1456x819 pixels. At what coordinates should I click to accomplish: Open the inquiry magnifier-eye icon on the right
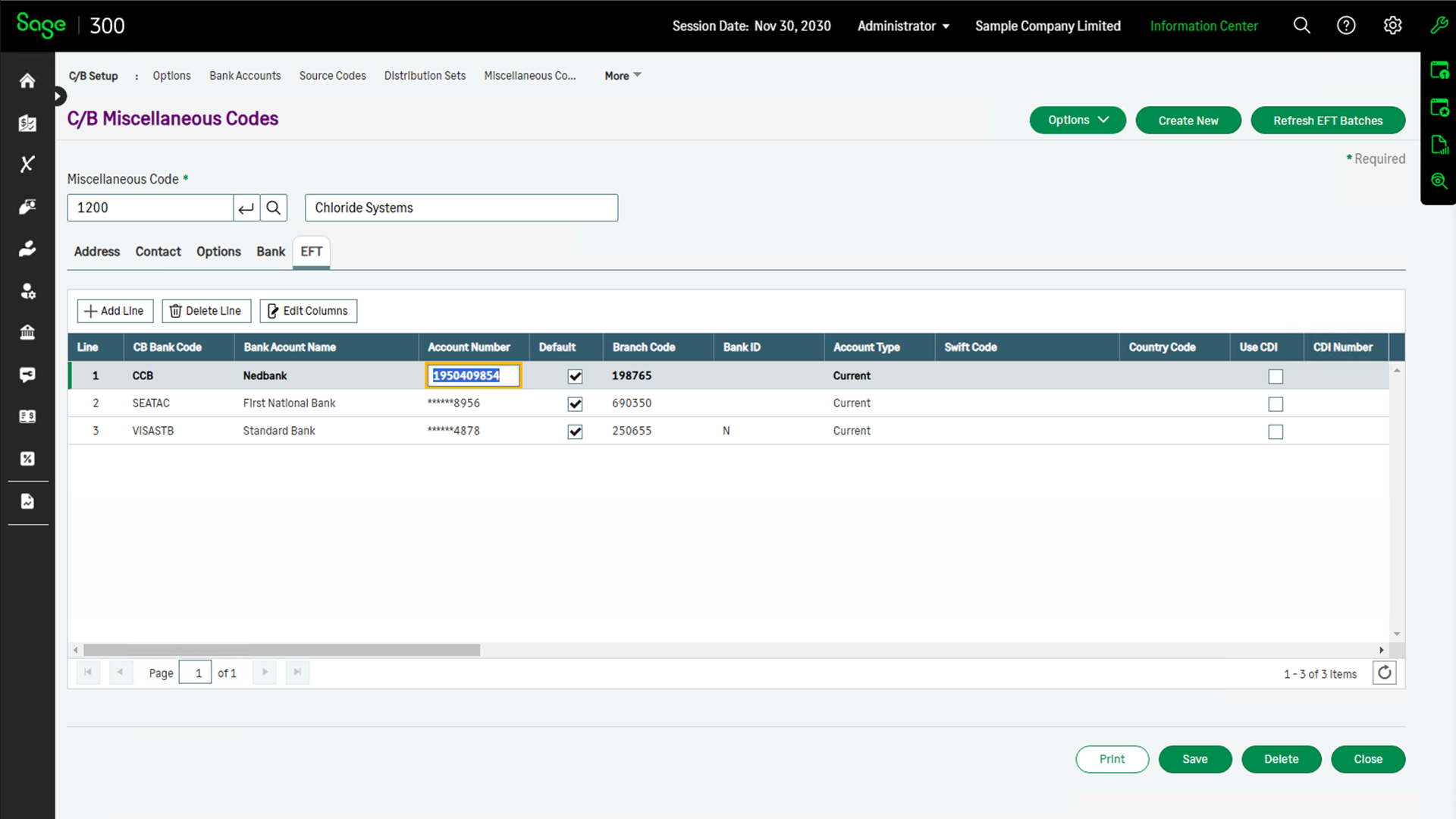pyautogui.click(x=1439, y=180)
